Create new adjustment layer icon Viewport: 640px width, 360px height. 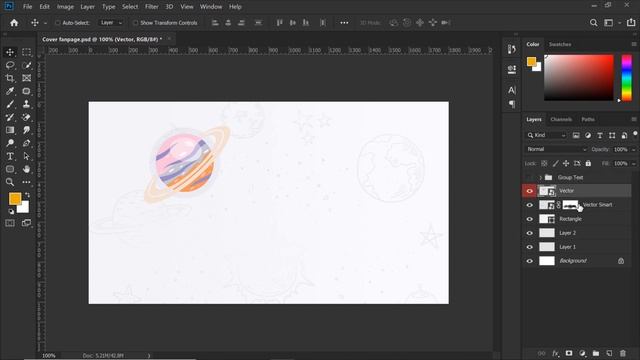pyautogui.click(x=582, y=353)
